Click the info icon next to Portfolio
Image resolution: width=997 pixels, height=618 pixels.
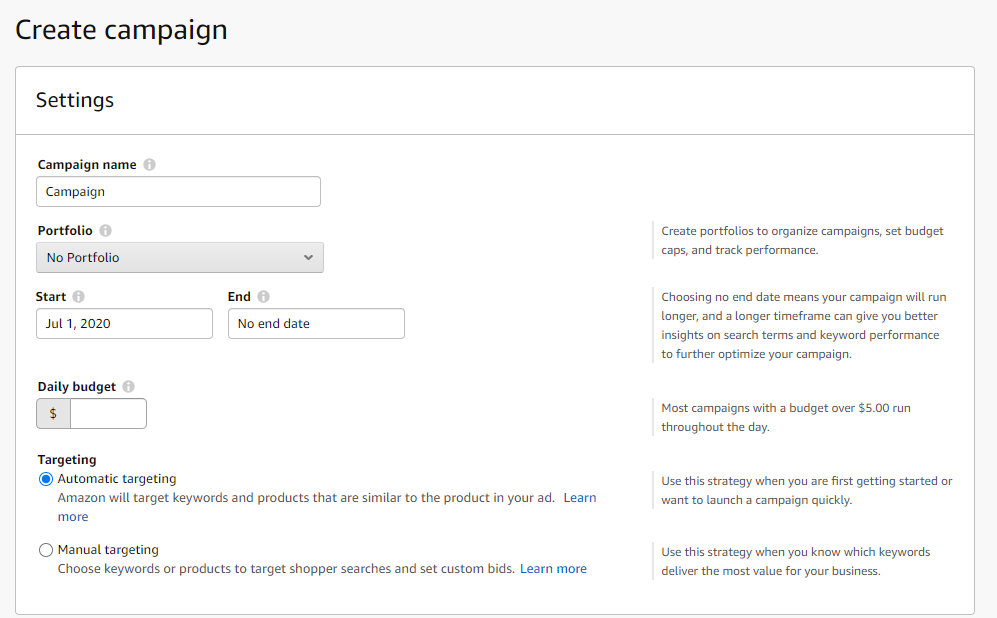106,231
